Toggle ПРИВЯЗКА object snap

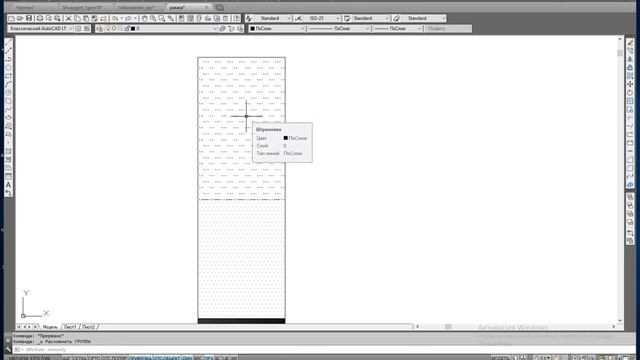coord(140,358)
